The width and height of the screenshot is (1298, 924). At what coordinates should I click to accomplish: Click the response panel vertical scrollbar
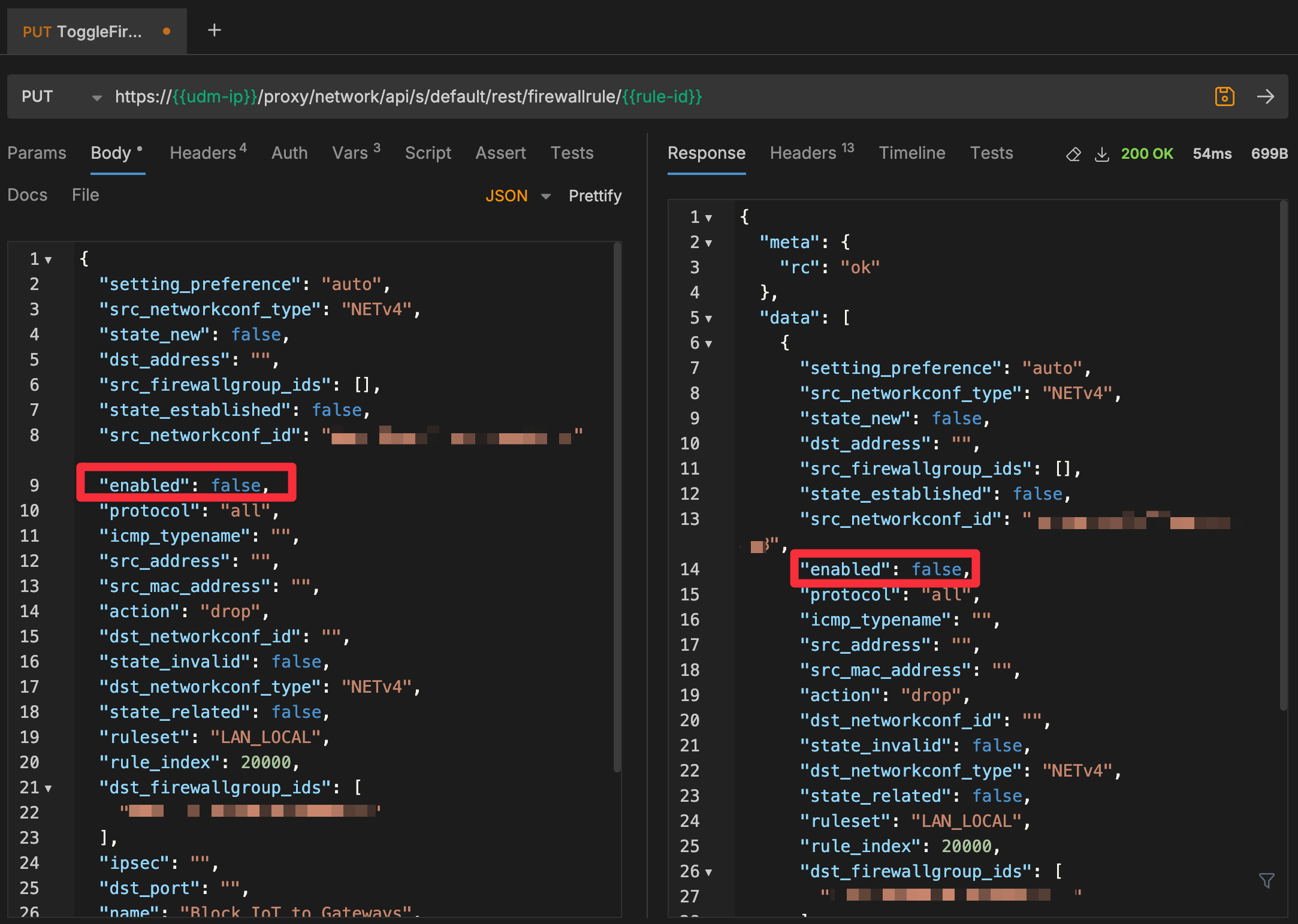click(x=1283, y=455)
